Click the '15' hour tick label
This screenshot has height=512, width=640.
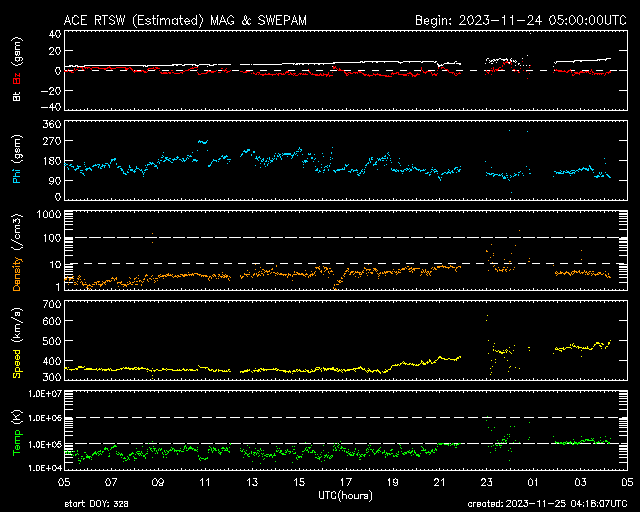coord(299,483)
